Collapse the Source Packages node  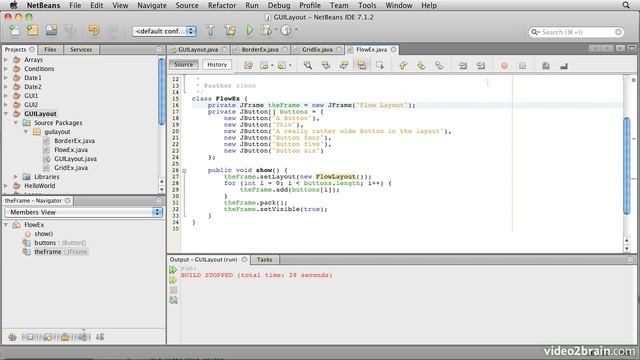(16, 122)
